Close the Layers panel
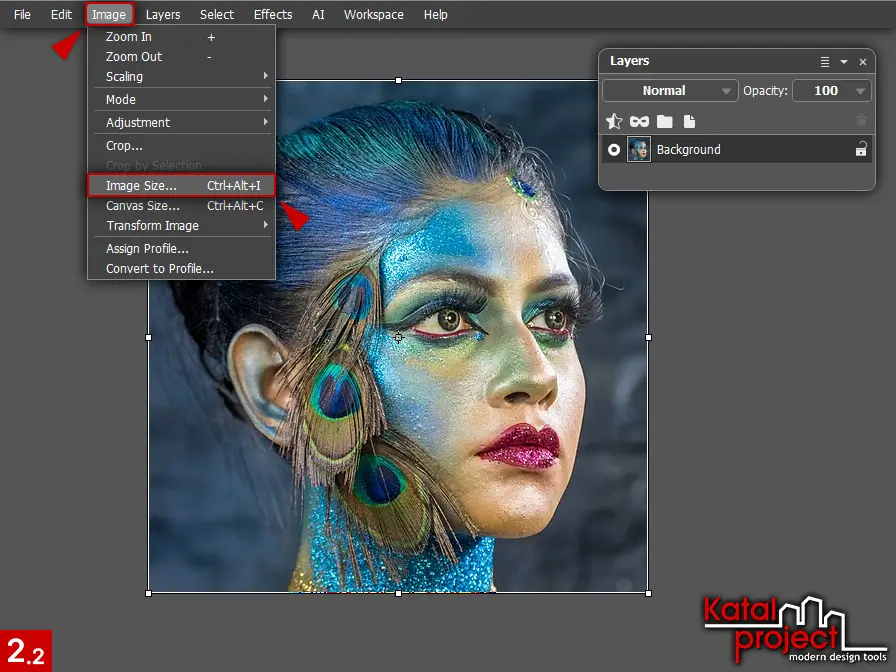896x672 pixels. (x=862, y=62)
